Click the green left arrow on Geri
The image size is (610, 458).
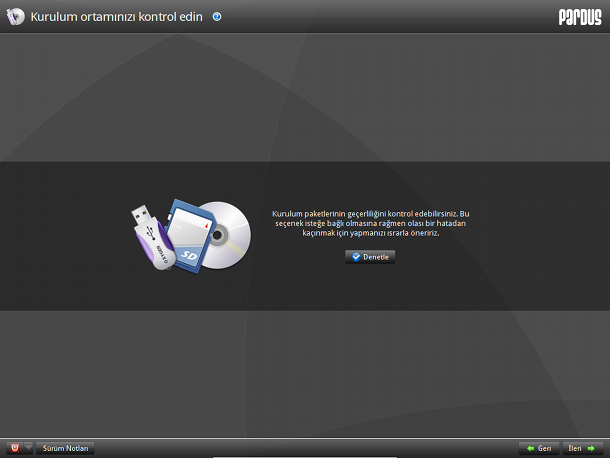pyautogui.click(x=530, y=448)
